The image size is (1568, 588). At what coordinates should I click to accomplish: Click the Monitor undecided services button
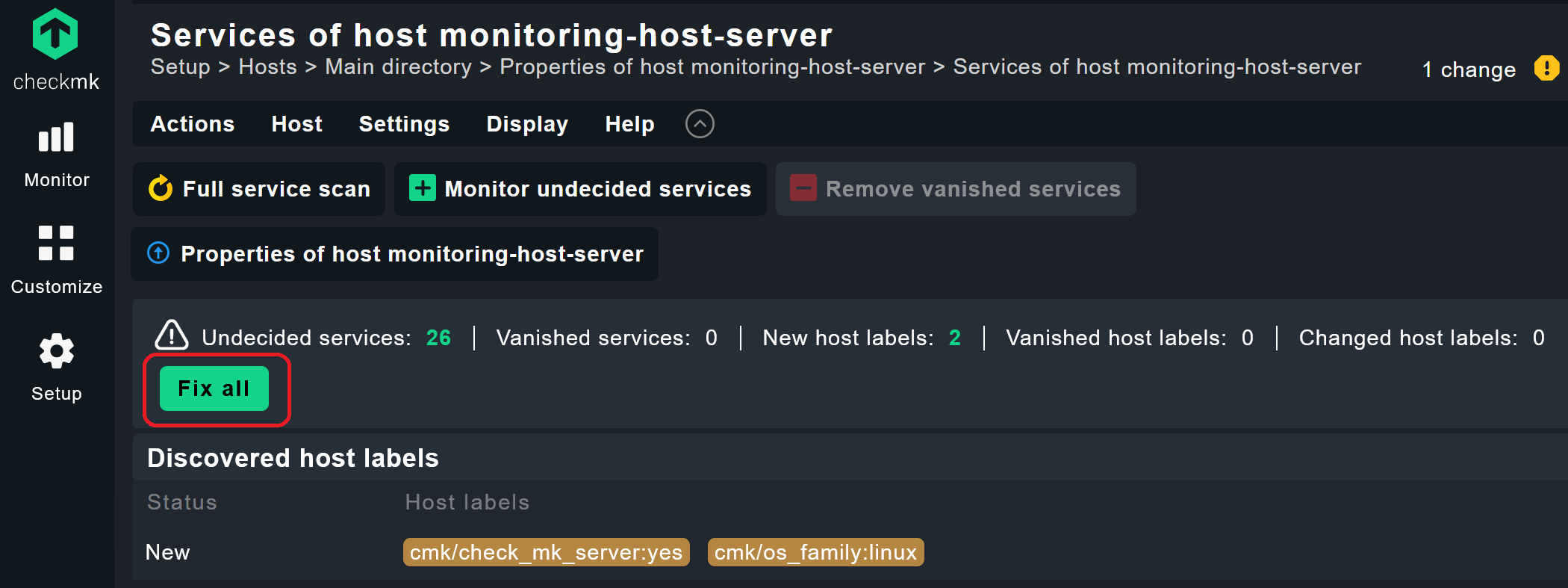580,189
